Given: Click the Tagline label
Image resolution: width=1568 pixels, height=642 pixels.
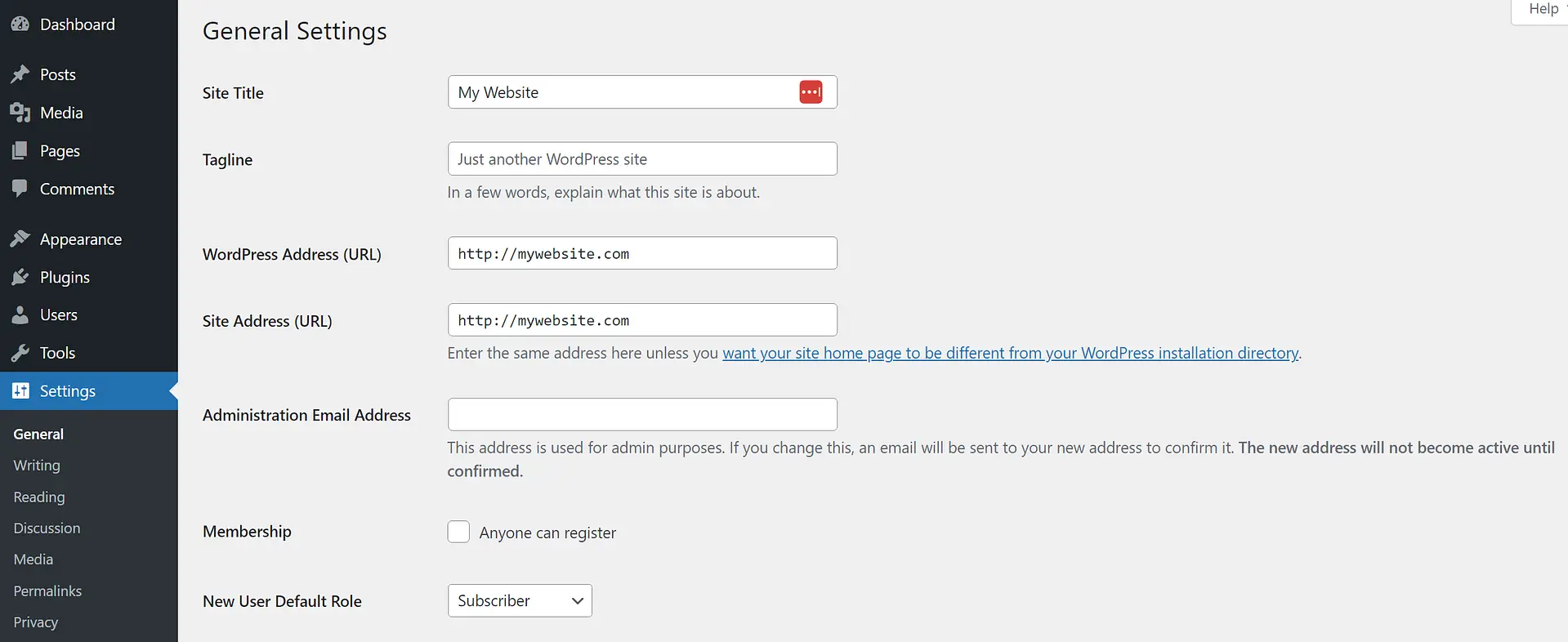Looking at the screenshot, I should point(227,160).
